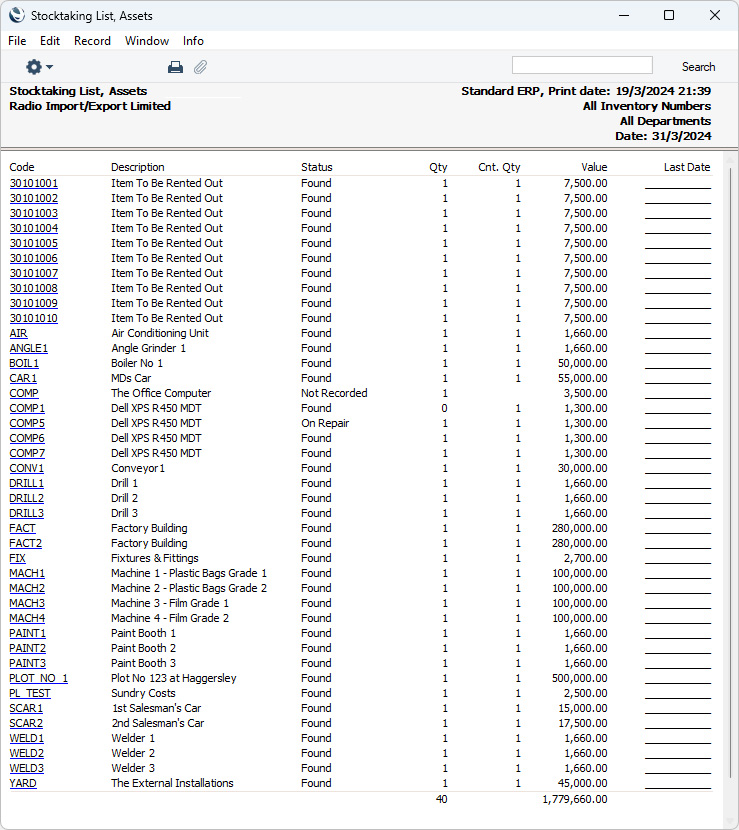Open asset link 30101001
Viewport: 739px width, 830px height.
pyautogui.click(x=33, y=183)
